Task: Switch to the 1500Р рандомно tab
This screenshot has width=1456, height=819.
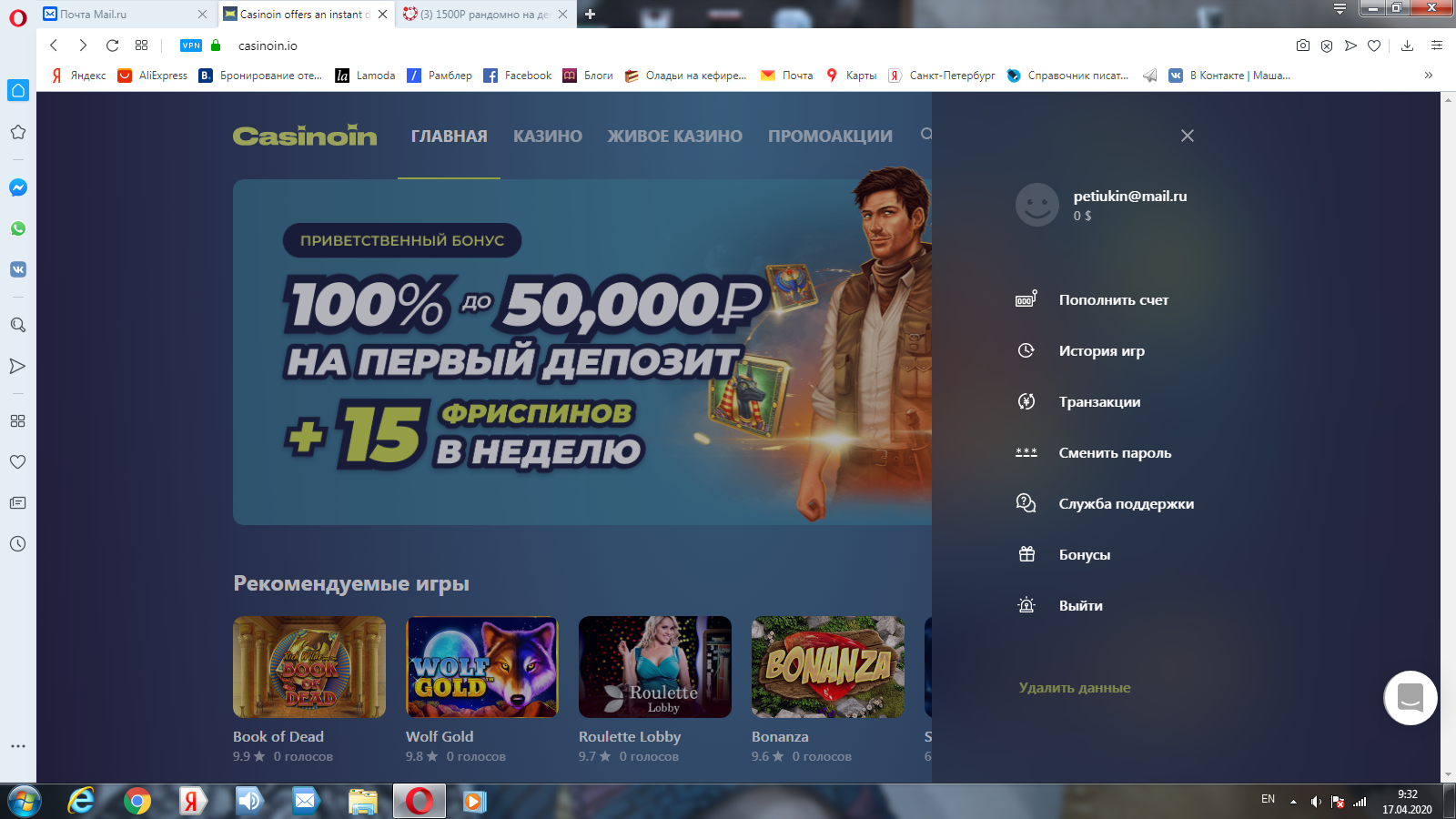Action: pos(487,15)
